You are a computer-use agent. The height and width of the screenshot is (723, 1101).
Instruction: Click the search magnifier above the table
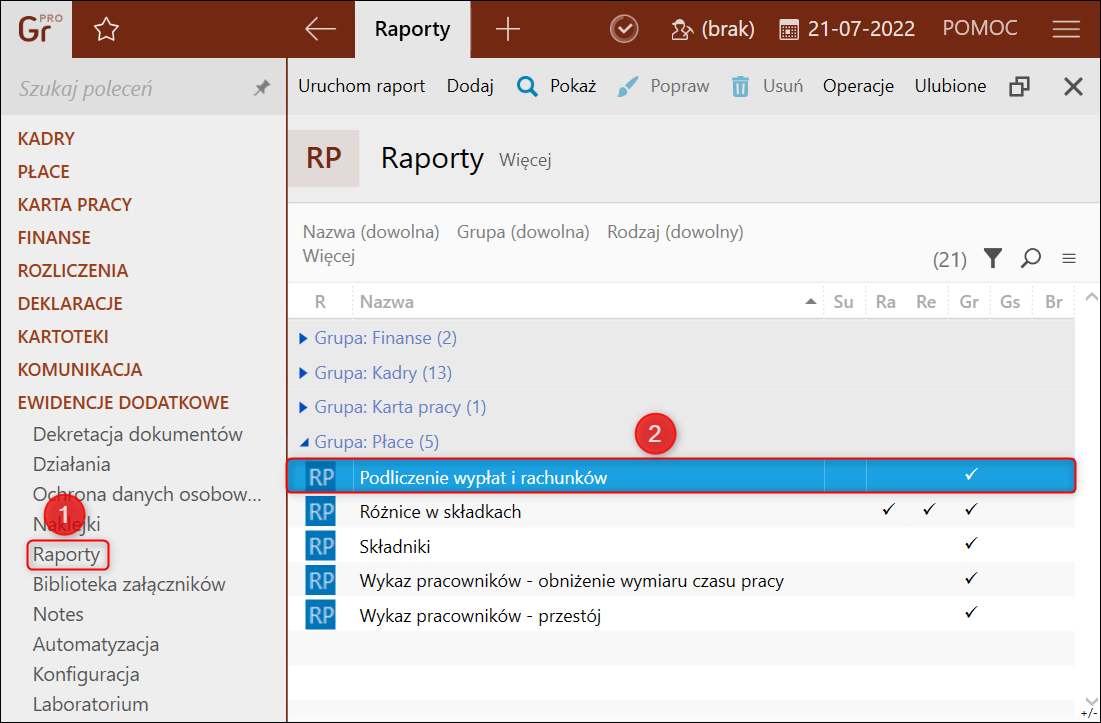point(1030,259)
